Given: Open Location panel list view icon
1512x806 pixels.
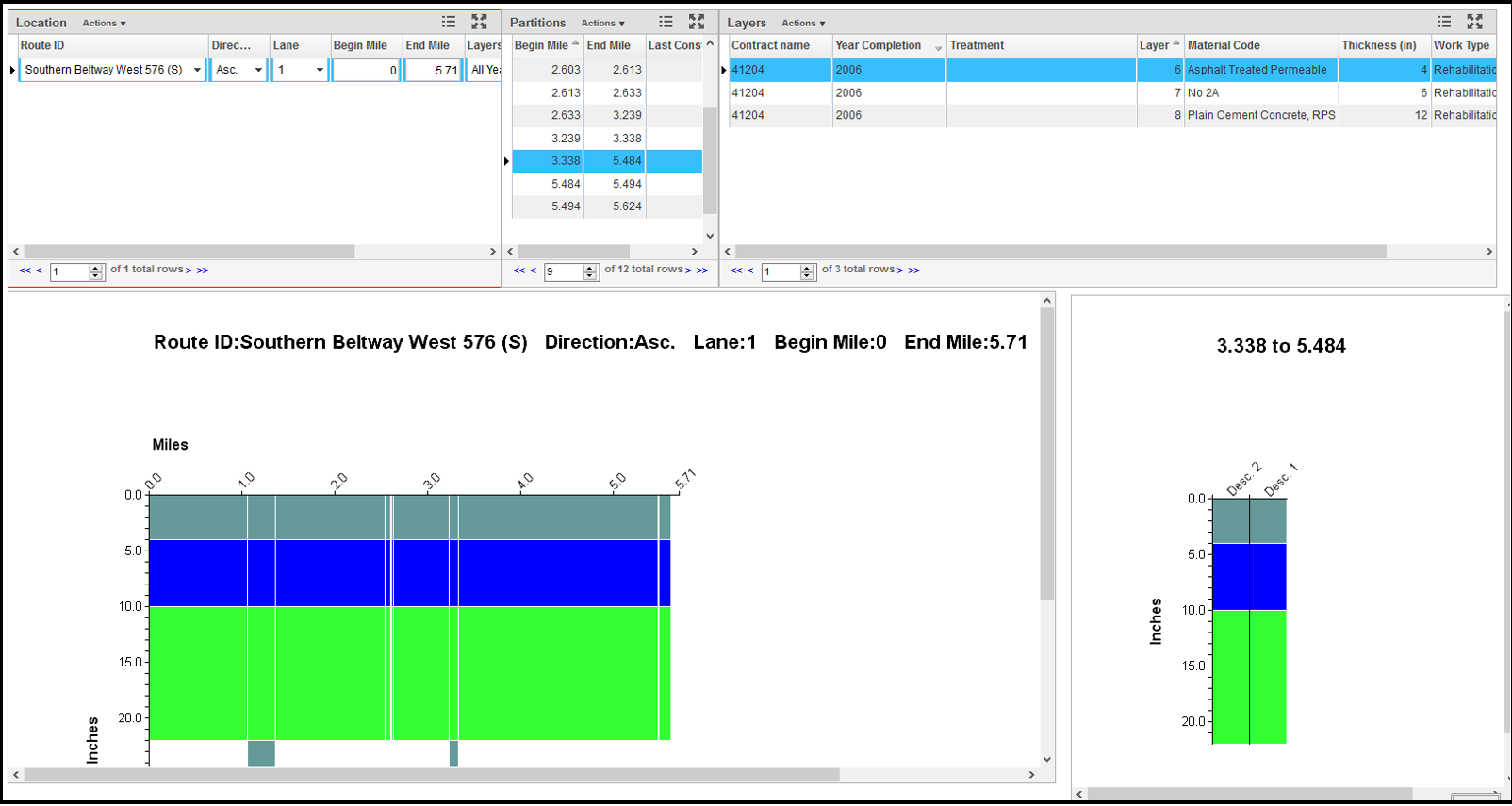Looking at the screenshot, I should coord(449,22).
